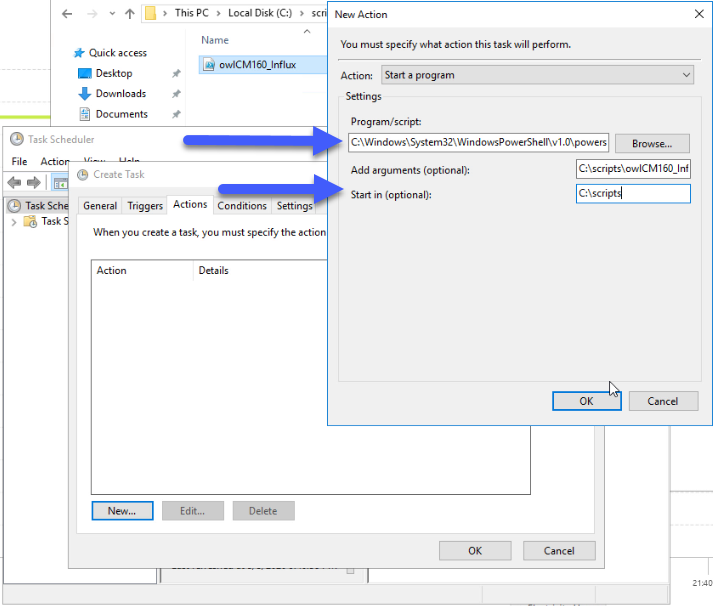Open the Action type dropdown
Screen dimensions: 713x606
537,75
